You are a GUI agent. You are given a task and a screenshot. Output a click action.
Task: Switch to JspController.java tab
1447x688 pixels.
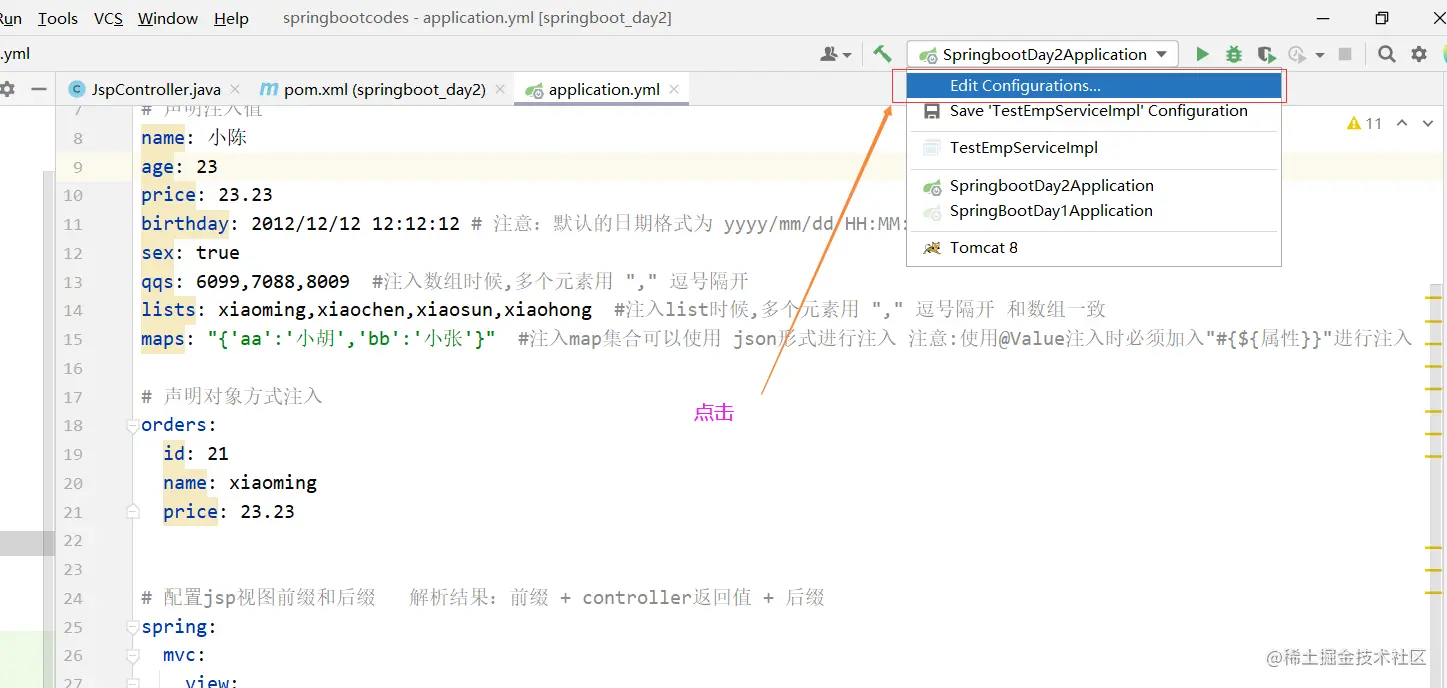[155, 89]
